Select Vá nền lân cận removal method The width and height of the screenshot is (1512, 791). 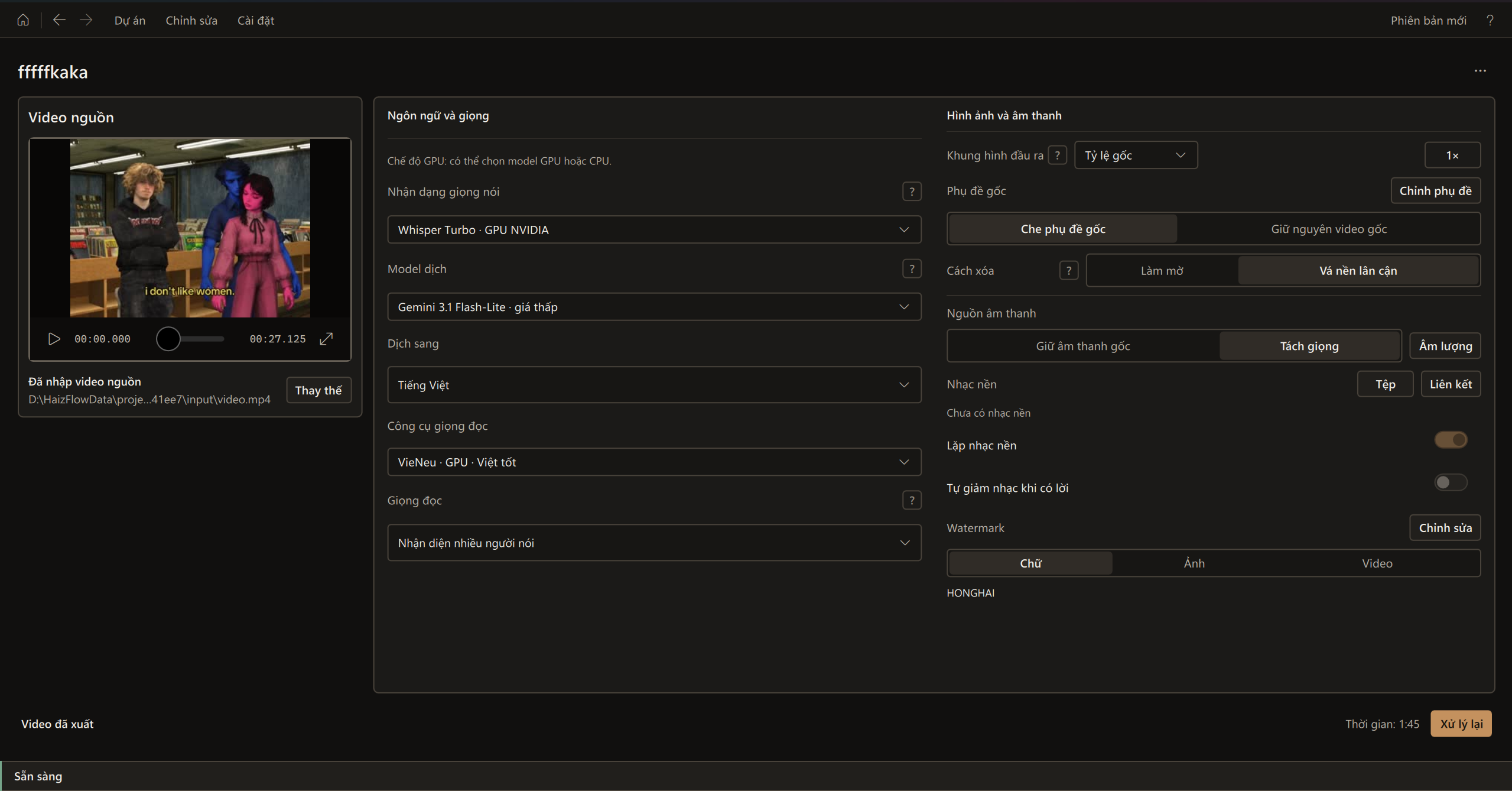point(1358,271)
